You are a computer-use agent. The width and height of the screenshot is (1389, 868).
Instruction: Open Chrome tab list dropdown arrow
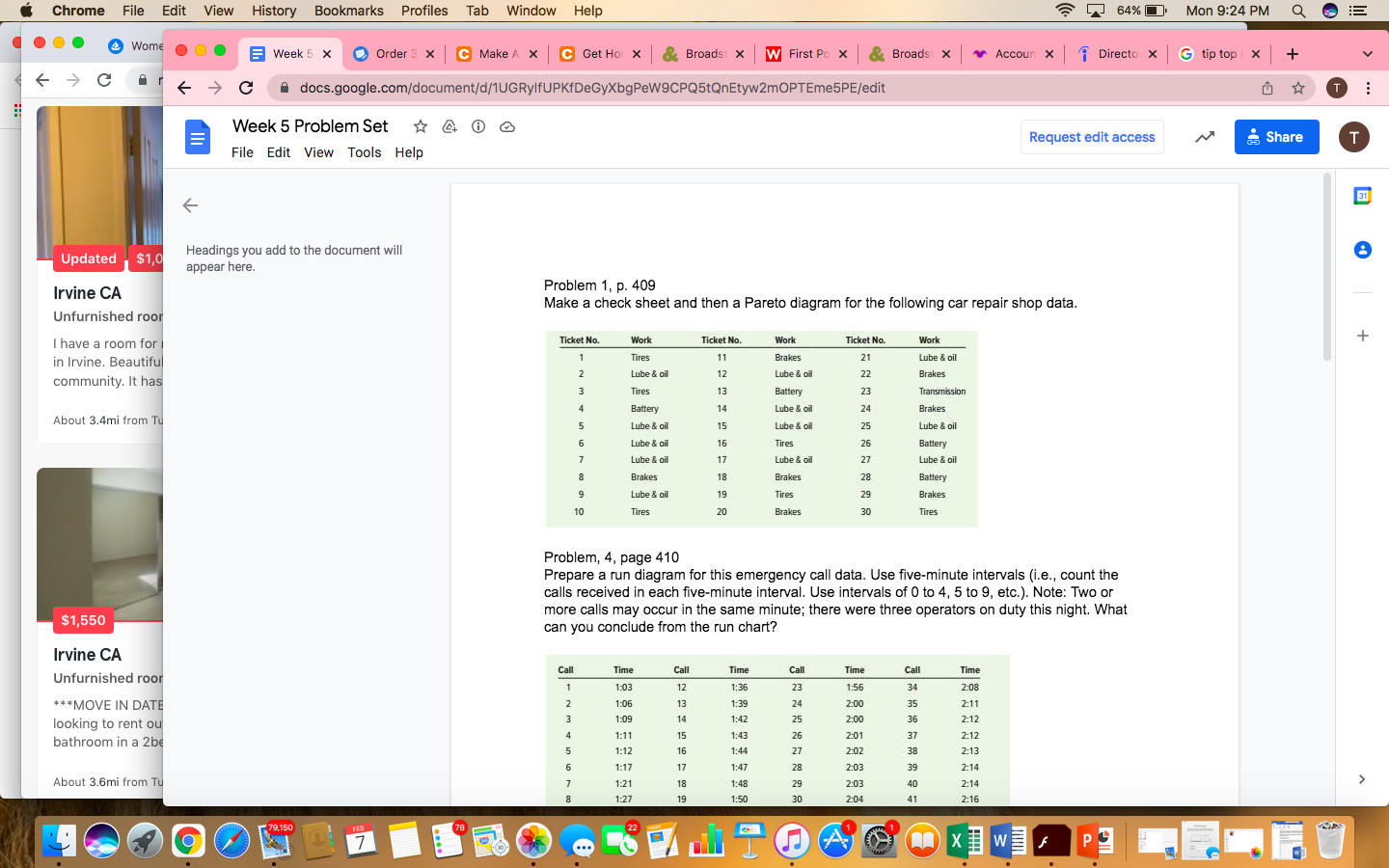pyautogui.click(x=1368, y=54)
